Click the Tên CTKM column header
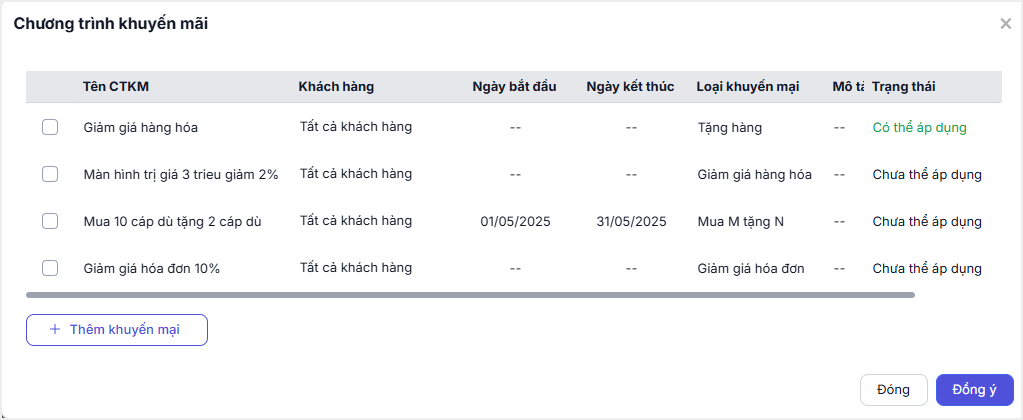Screen dimensions: 1023x420 click(116, 87)
